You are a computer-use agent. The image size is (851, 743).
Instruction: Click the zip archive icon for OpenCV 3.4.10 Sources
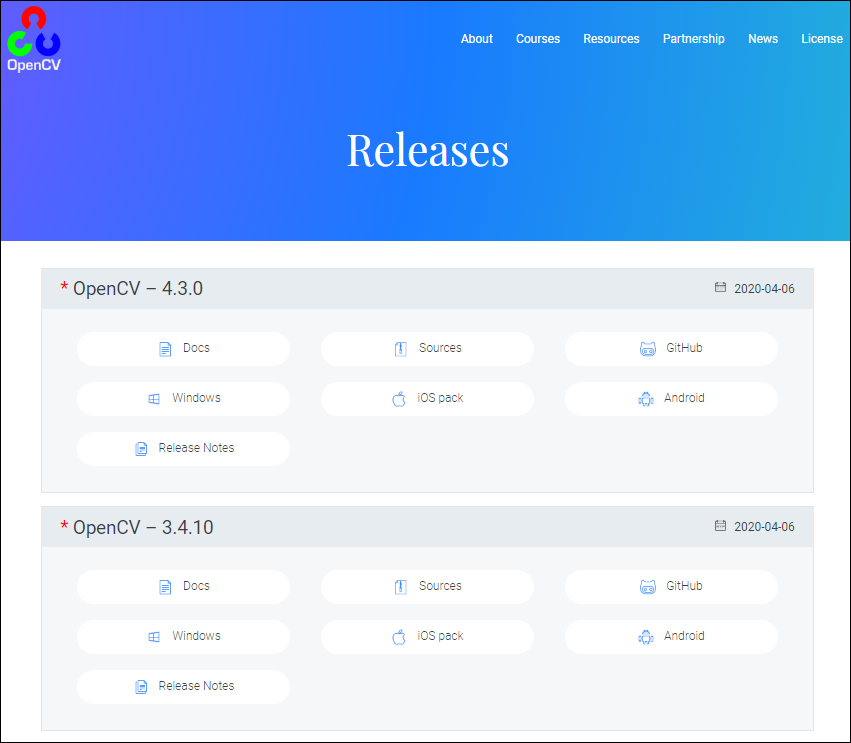point(401,587)
